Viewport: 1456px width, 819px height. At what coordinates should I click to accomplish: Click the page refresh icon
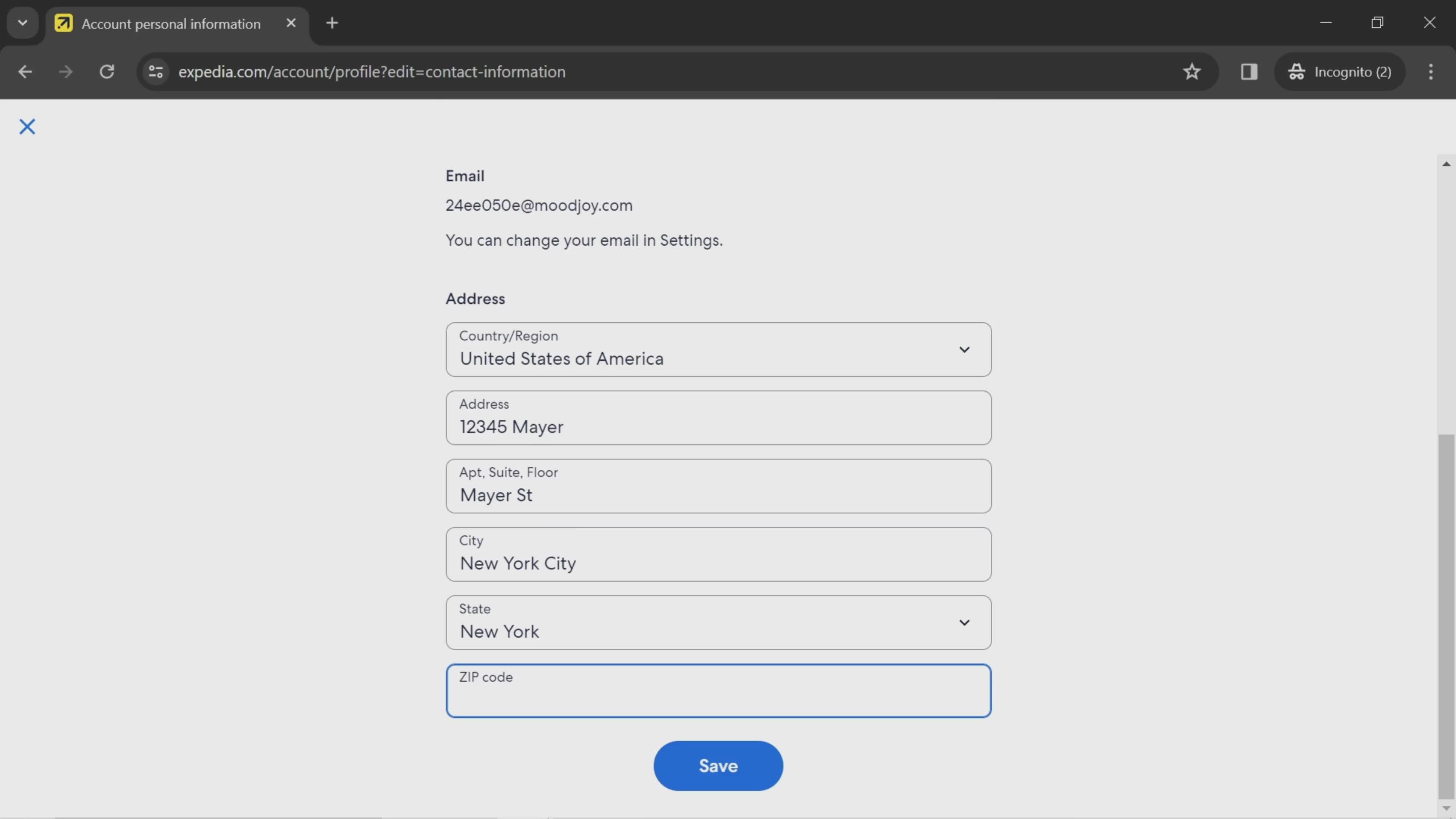click(107, 71)
